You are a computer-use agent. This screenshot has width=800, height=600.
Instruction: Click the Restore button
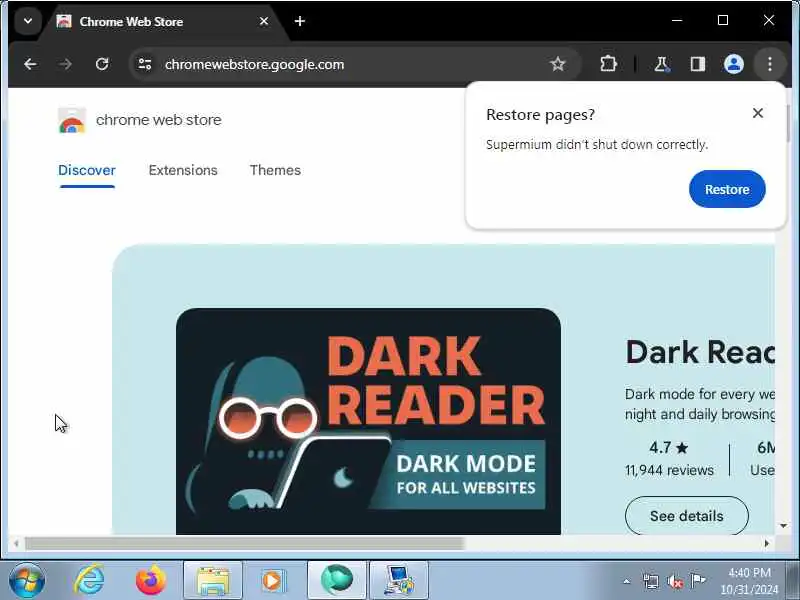[727, 189]
